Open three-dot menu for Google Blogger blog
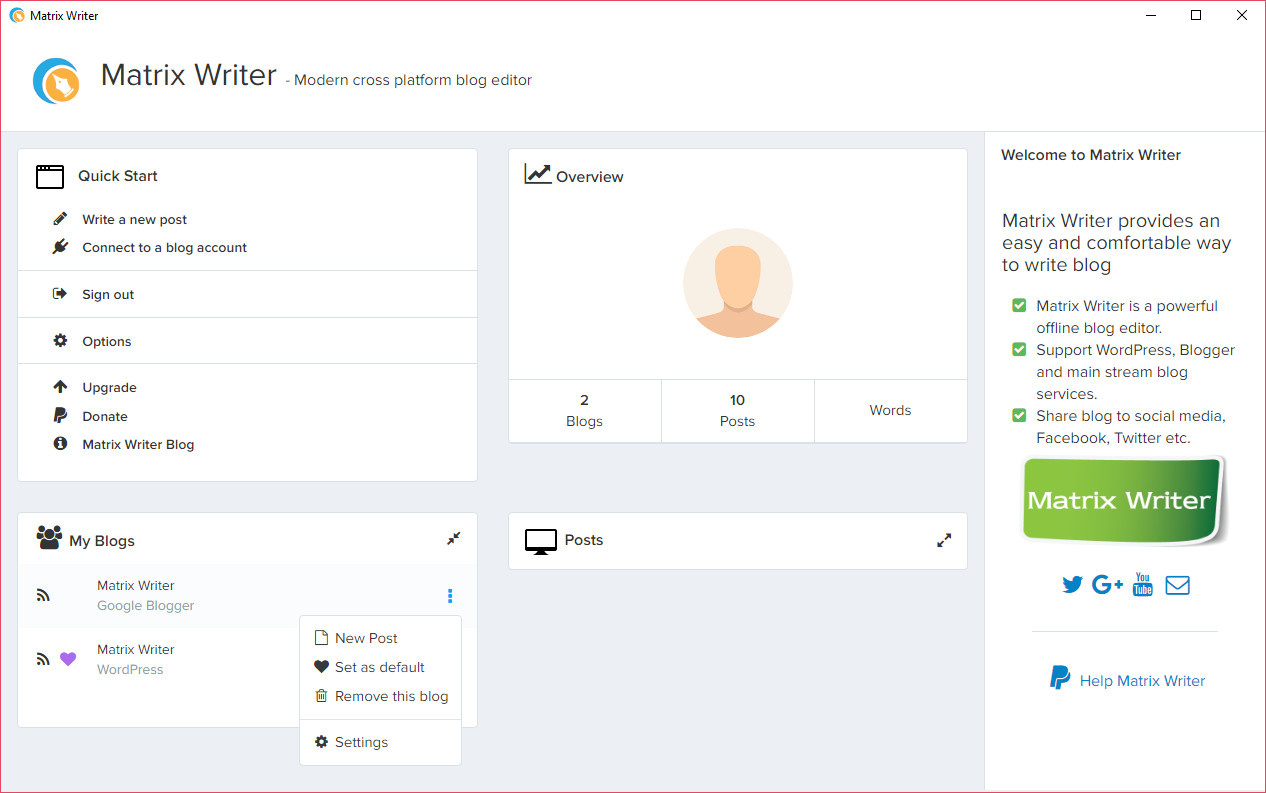Image resolution: width=1266 pixels, height=793 pixels. point(450,596)
